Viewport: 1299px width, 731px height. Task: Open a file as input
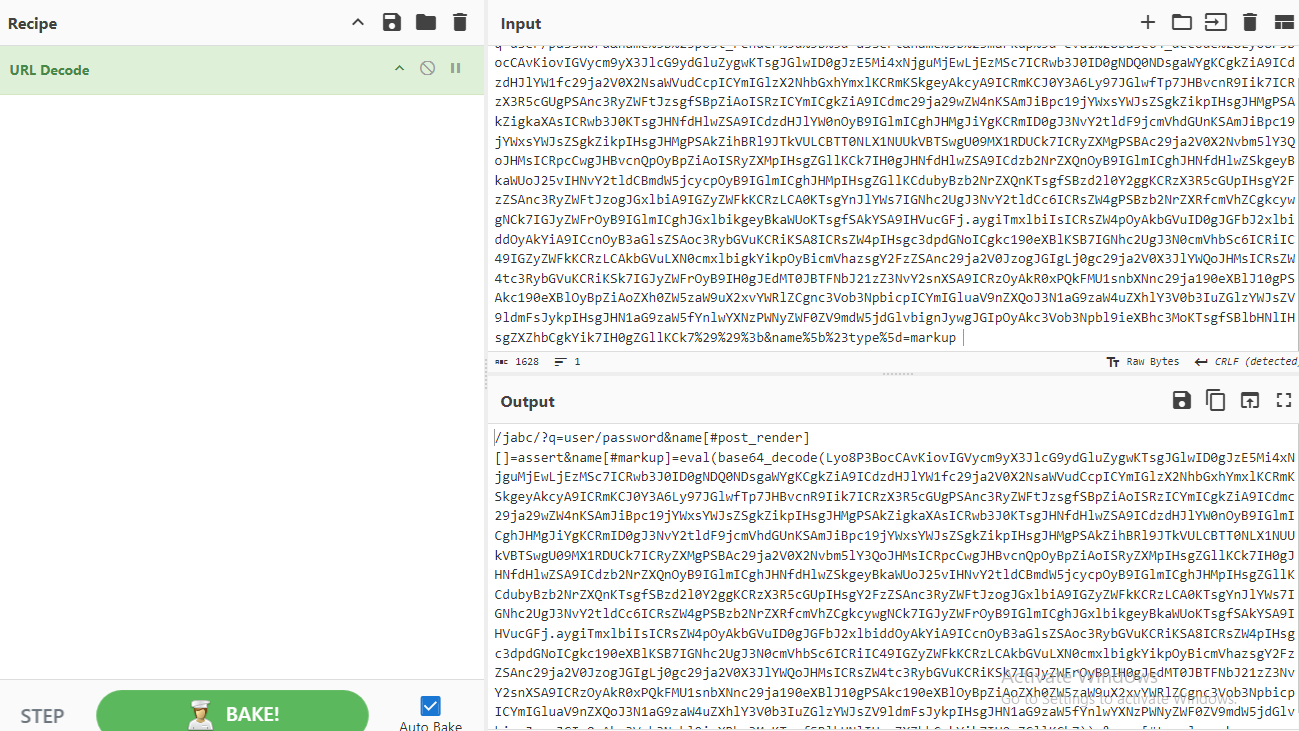1216,23
